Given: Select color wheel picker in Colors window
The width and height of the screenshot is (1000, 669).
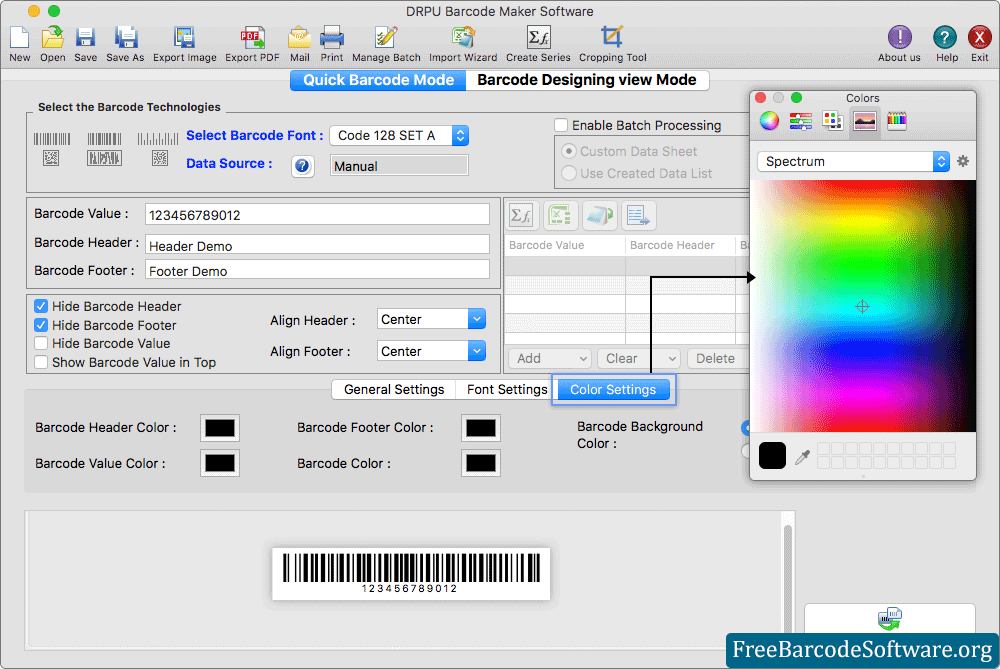Looking at the screenshot, I should tap(769, 121).
